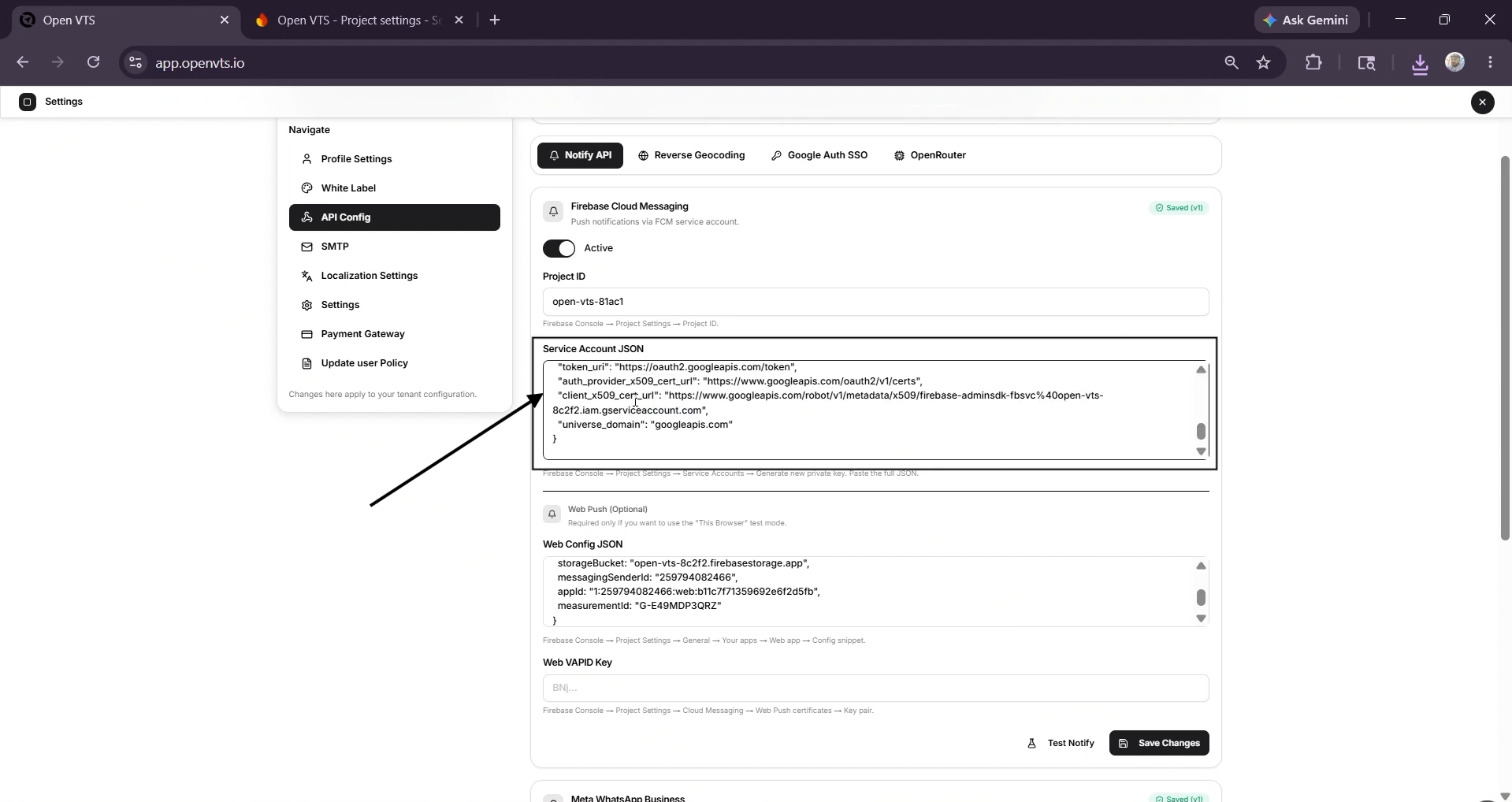1512x802 pixels.
Task: Bookmark this page with the star
Action: click(x=1264, y=62)
